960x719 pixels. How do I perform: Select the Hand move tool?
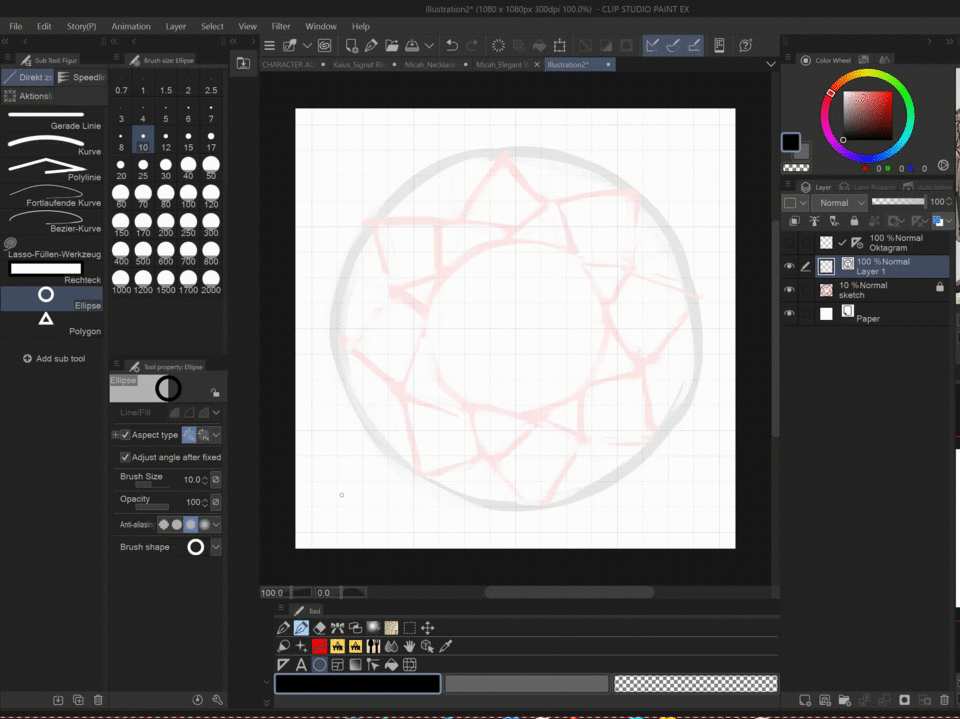pyautogui.click(x=409, y=647)
